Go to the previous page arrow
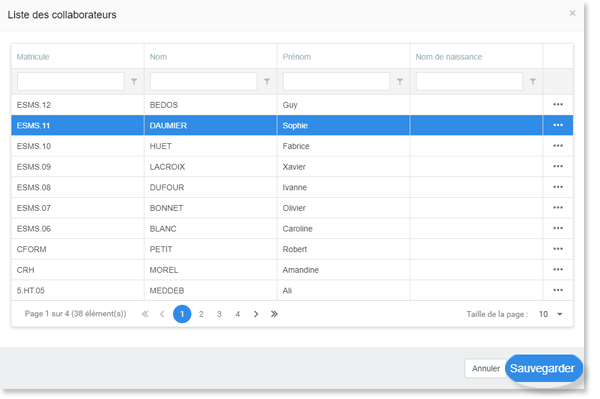The height and width of the screenshot is (399, 600). (162, 314)
